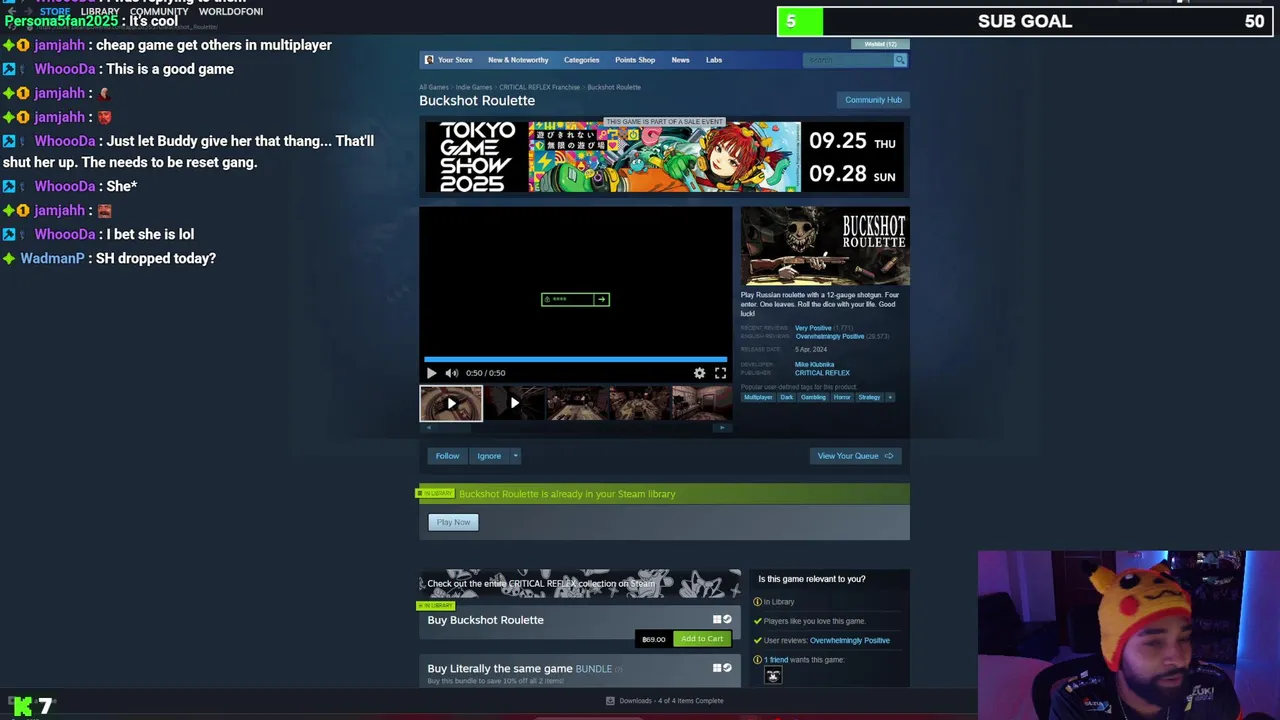Click the 1 friend link
1280x720 pixels.
click(777, 660)
